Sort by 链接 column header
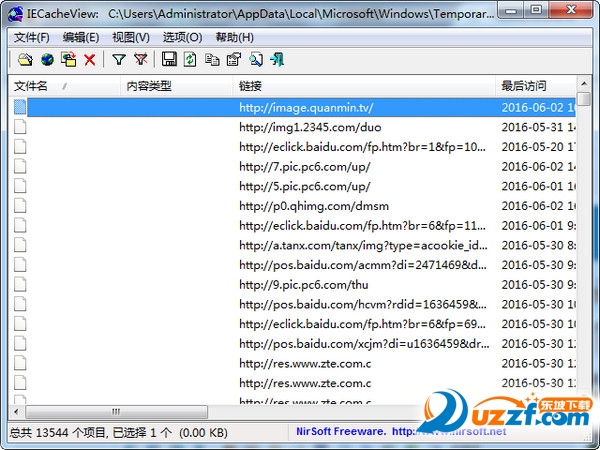 364,86
